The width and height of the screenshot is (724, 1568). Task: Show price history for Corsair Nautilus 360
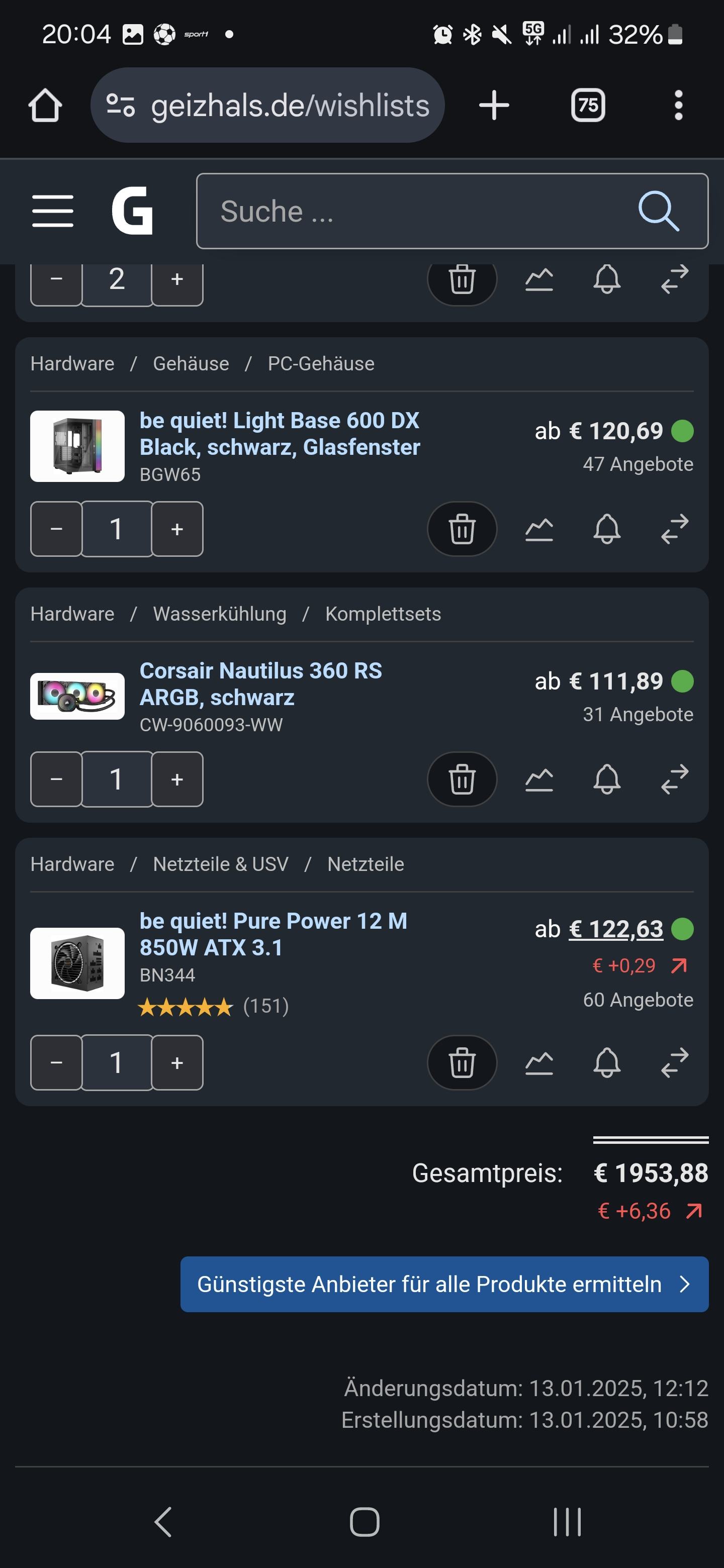pos(539,779)
